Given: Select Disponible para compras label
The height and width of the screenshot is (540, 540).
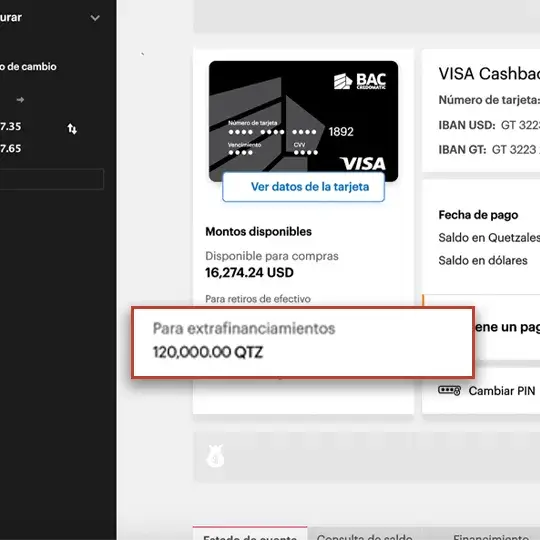Looking at the screenshot, I should (x=272, y=256).
